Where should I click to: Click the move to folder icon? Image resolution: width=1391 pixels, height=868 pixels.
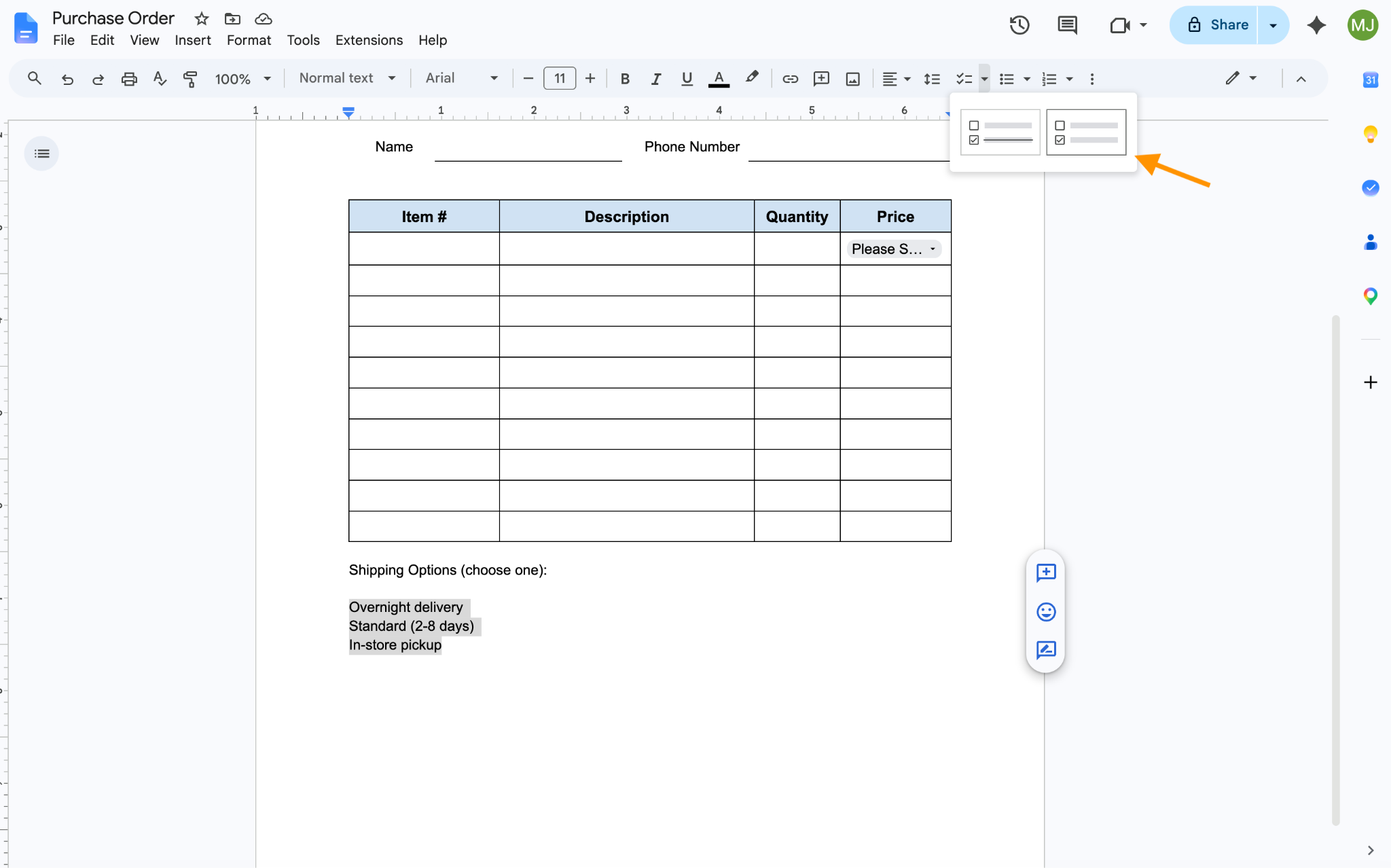[x=232, y=18]
